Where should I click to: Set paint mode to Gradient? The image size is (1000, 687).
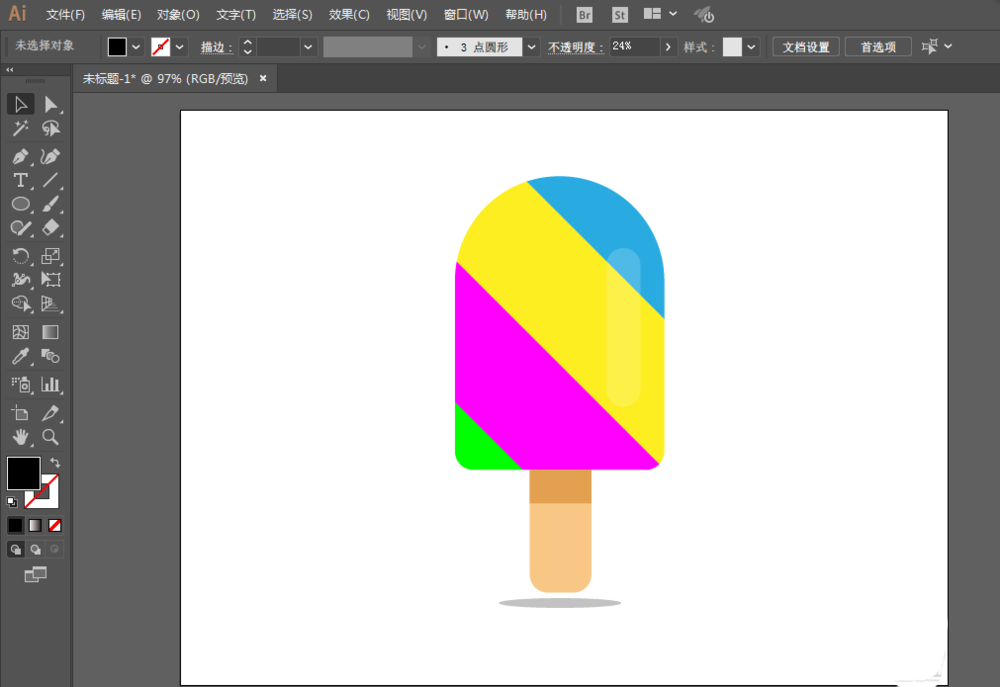click(35, 525)
